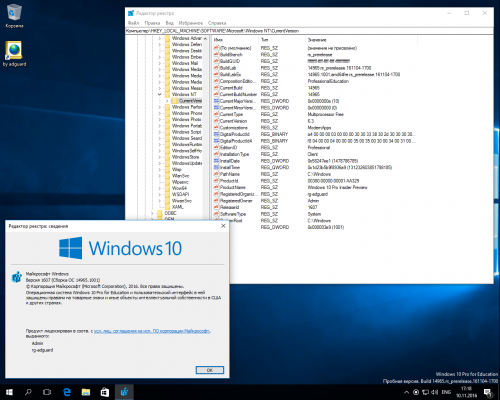Open the Правка menu

(152, 23)
